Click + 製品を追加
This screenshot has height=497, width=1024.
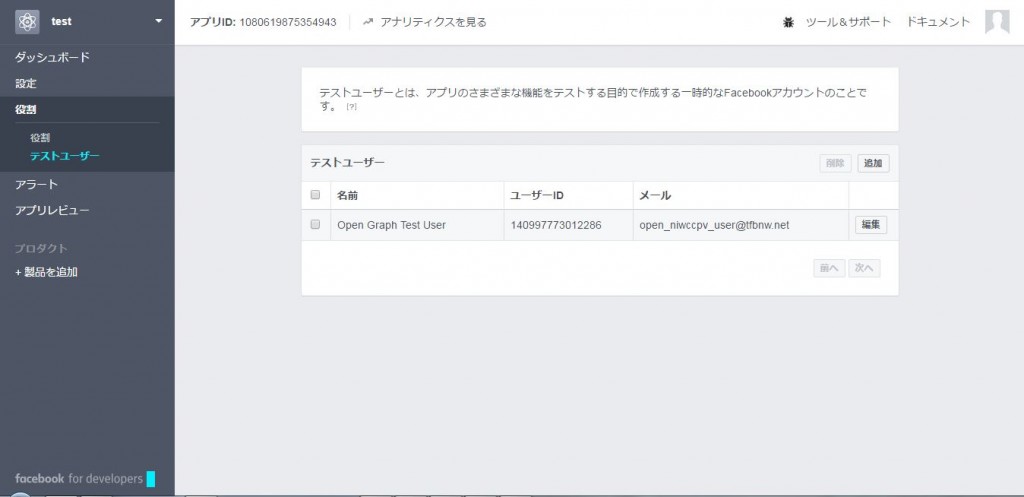coord(46,272)
